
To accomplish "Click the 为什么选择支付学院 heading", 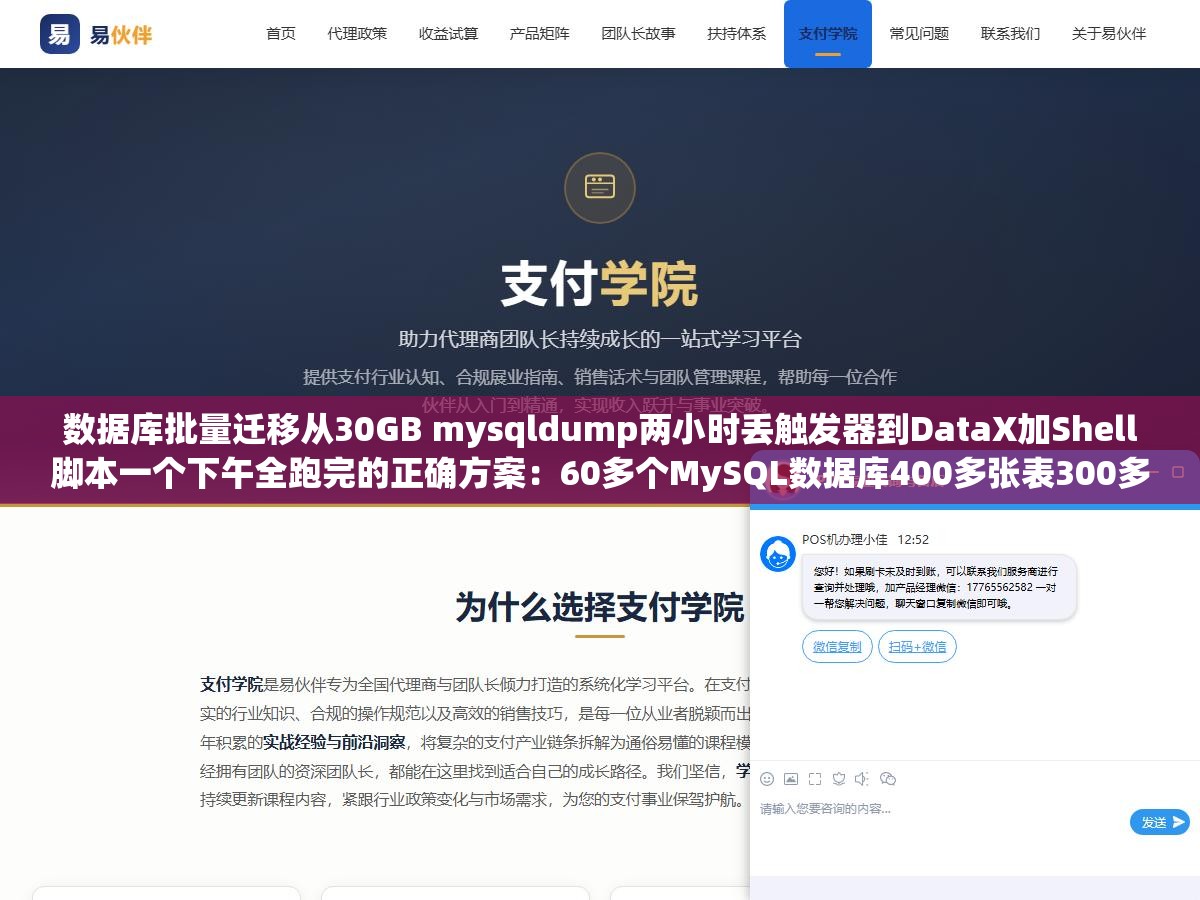I will 600,607.
